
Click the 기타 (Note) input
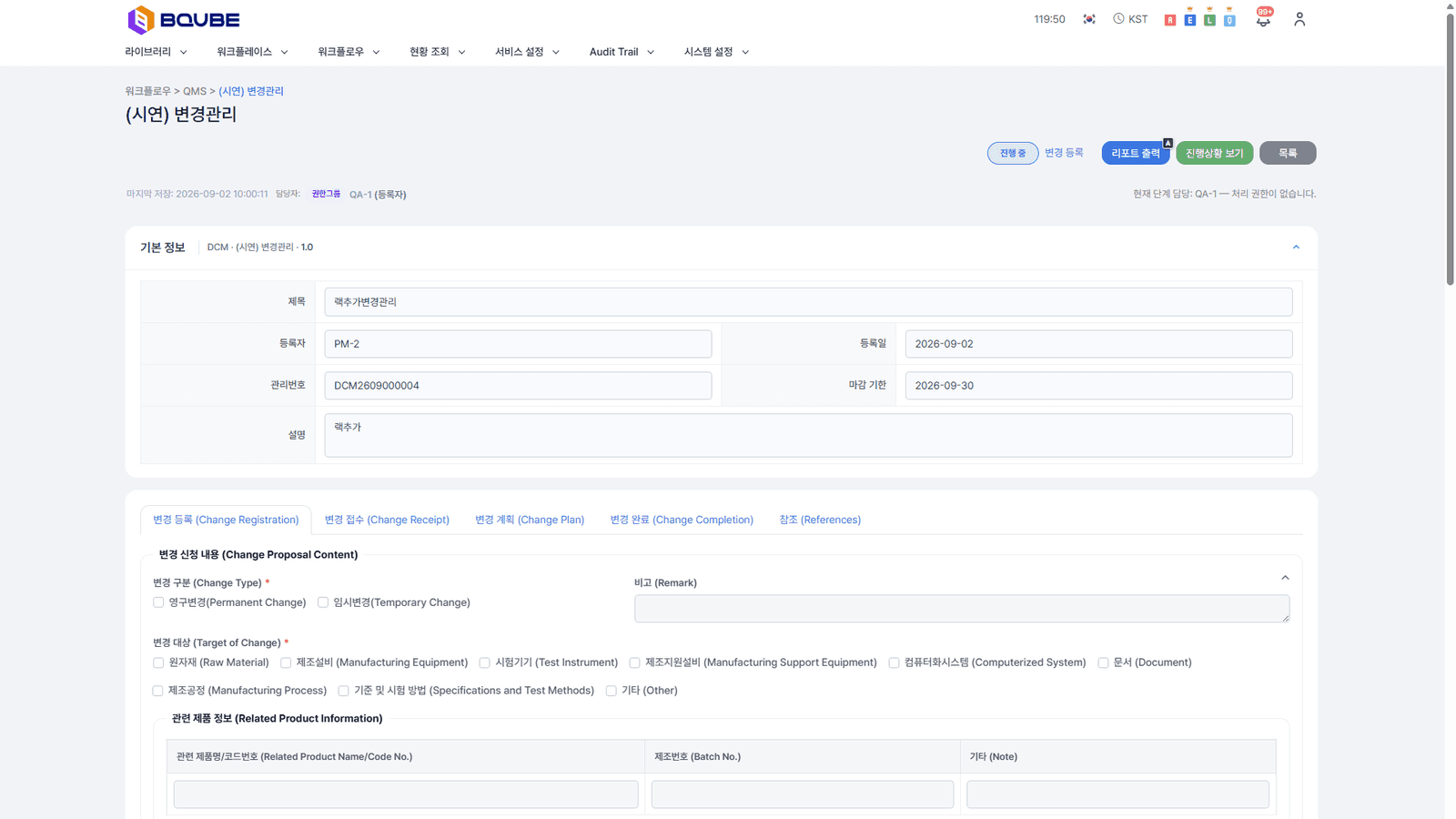pyautogui.click(x=1117, y=794)
